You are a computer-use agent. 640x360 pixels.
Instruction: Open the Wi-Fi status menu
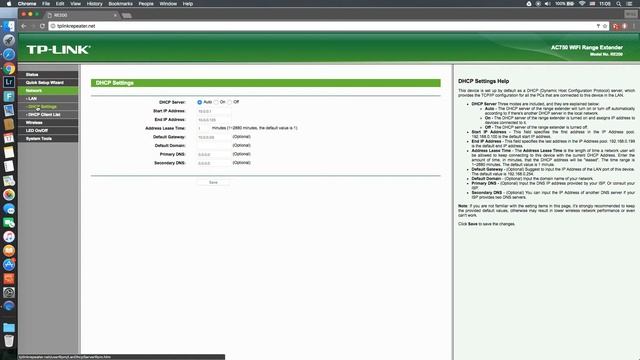click(x=582, y=4)
